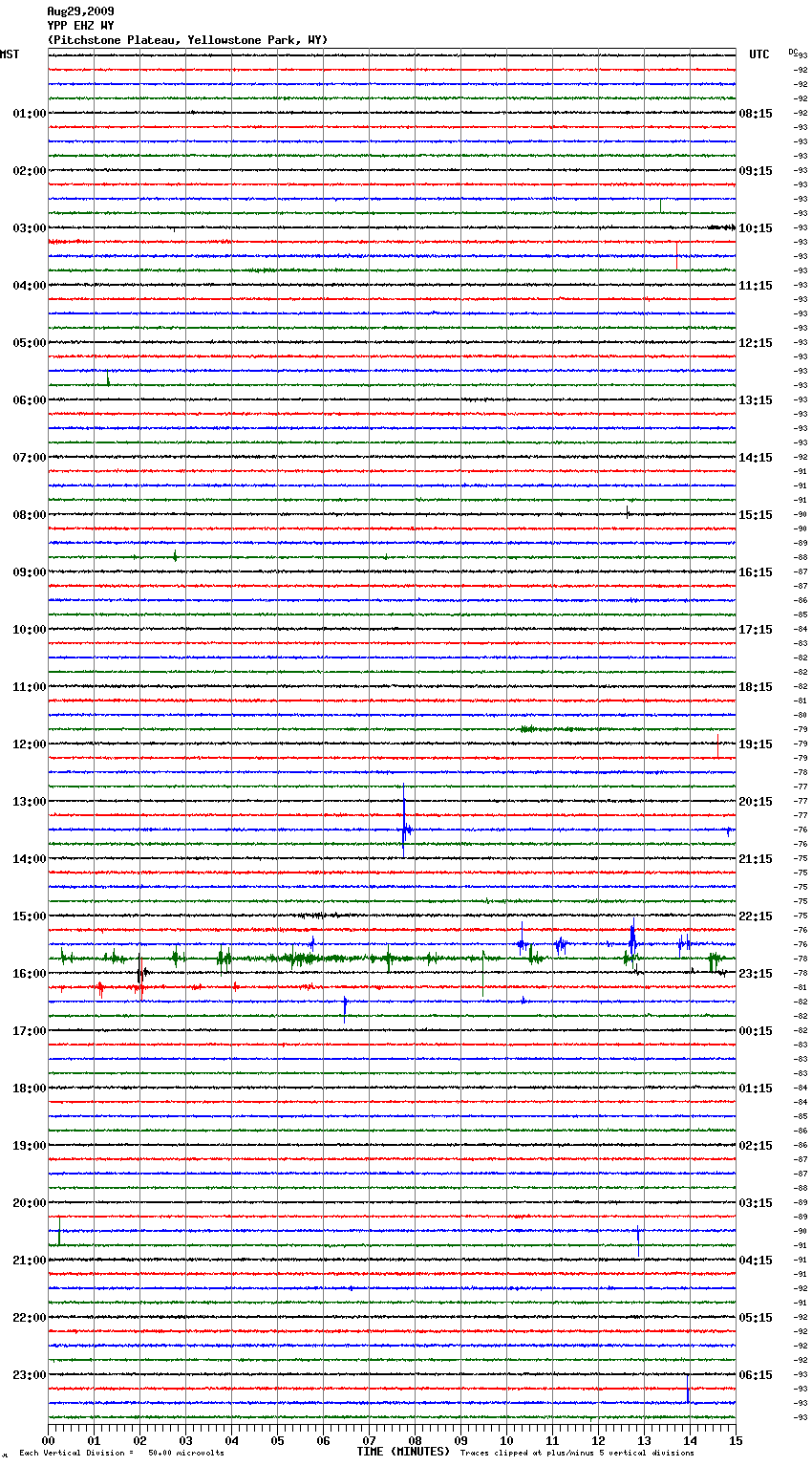Select the 23:00 MST time label
This screenshot has height=1466, width=812.
(x=30, y=1375)
